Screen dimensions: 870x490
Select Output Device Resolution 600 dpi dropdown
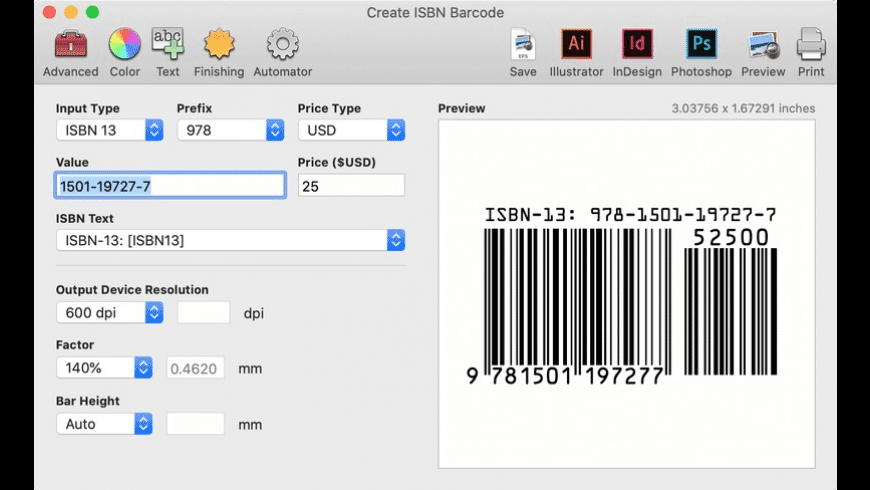[110, 313]
